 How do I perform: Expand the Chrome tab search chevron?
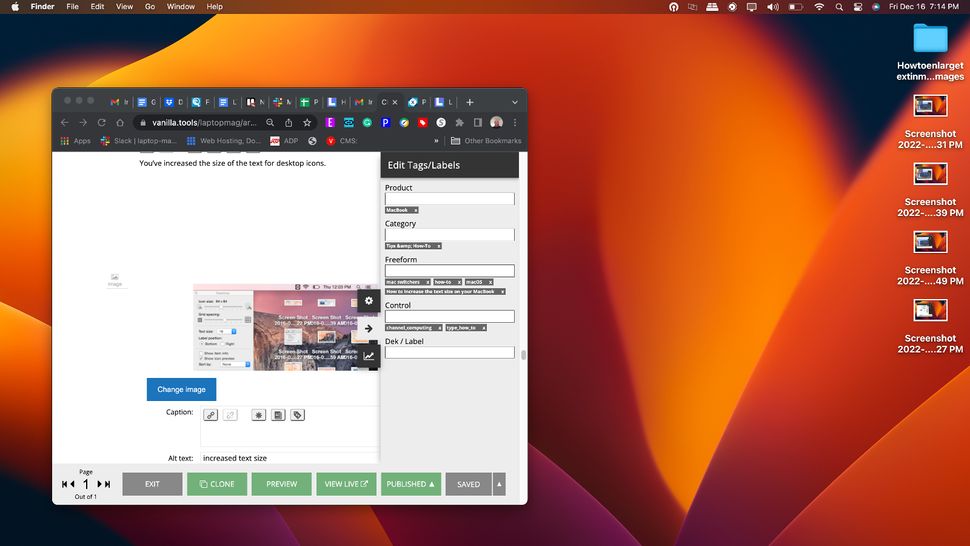click(x=515, y=102)
